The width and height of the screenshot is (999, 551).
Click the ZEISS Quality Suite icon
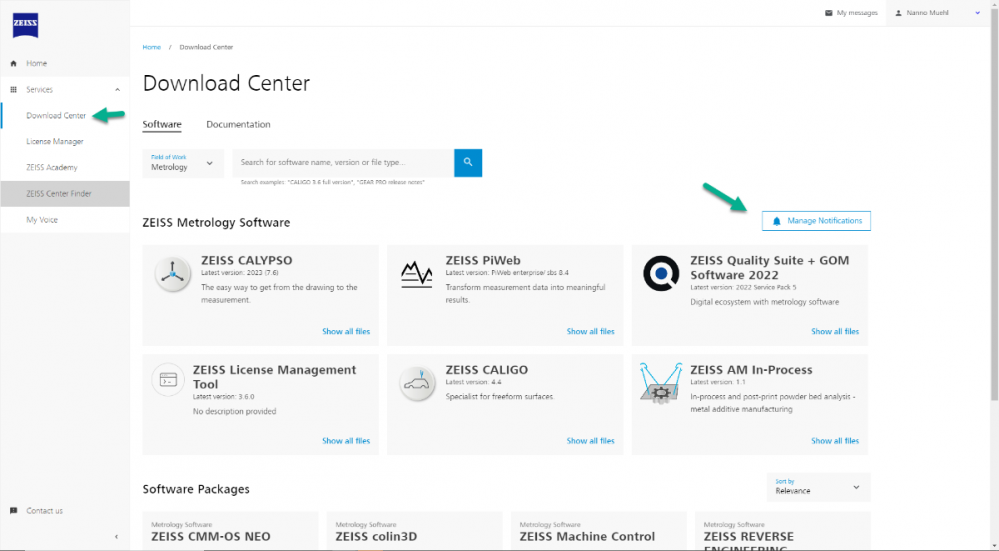pos(661,273)
